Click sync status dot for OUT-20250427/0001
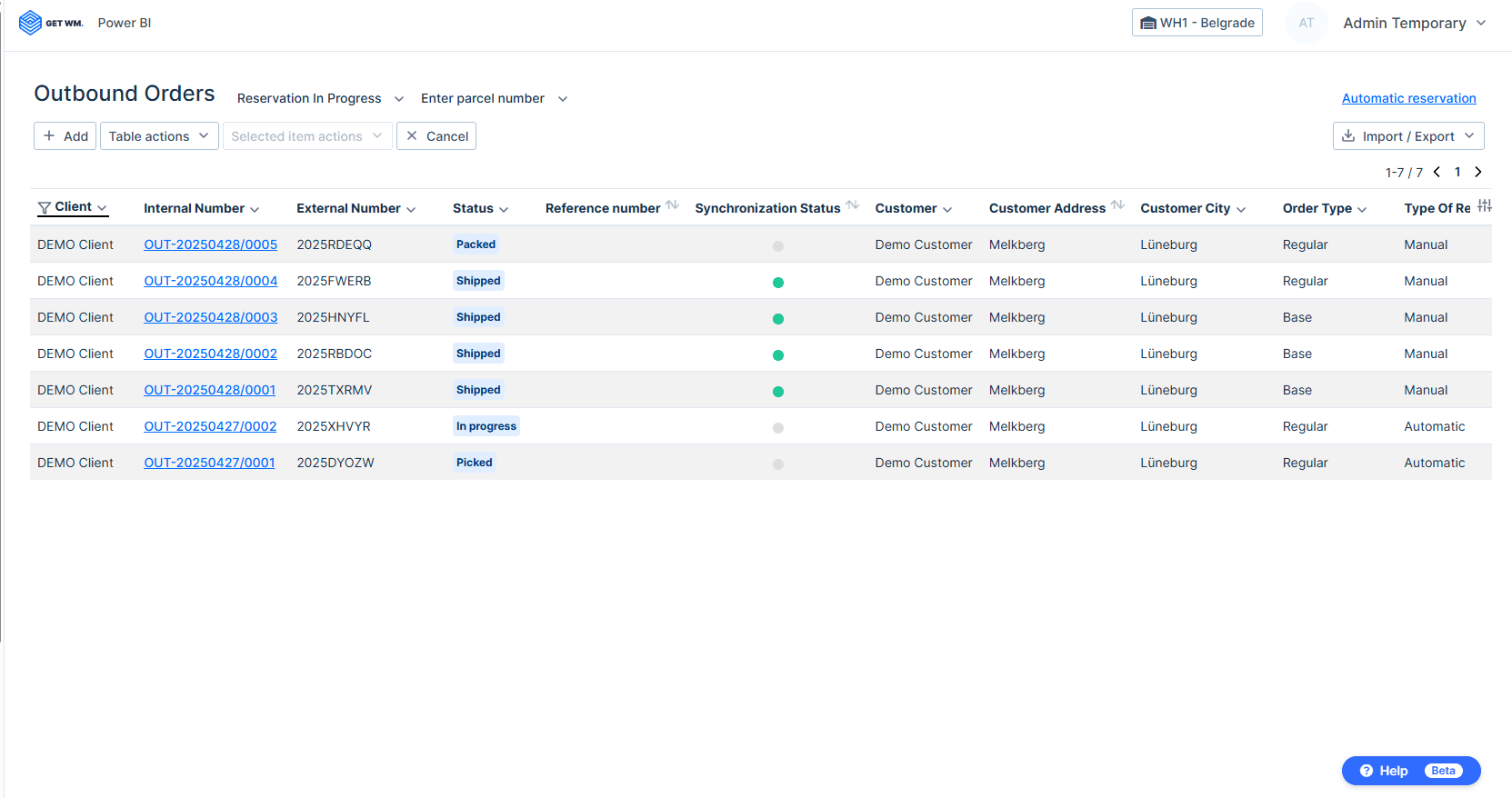 coord(778,464)
